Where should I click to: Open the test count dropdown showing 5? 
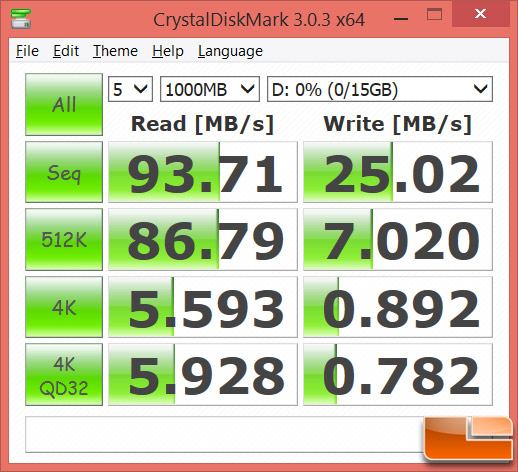click(x=130, y=89)
